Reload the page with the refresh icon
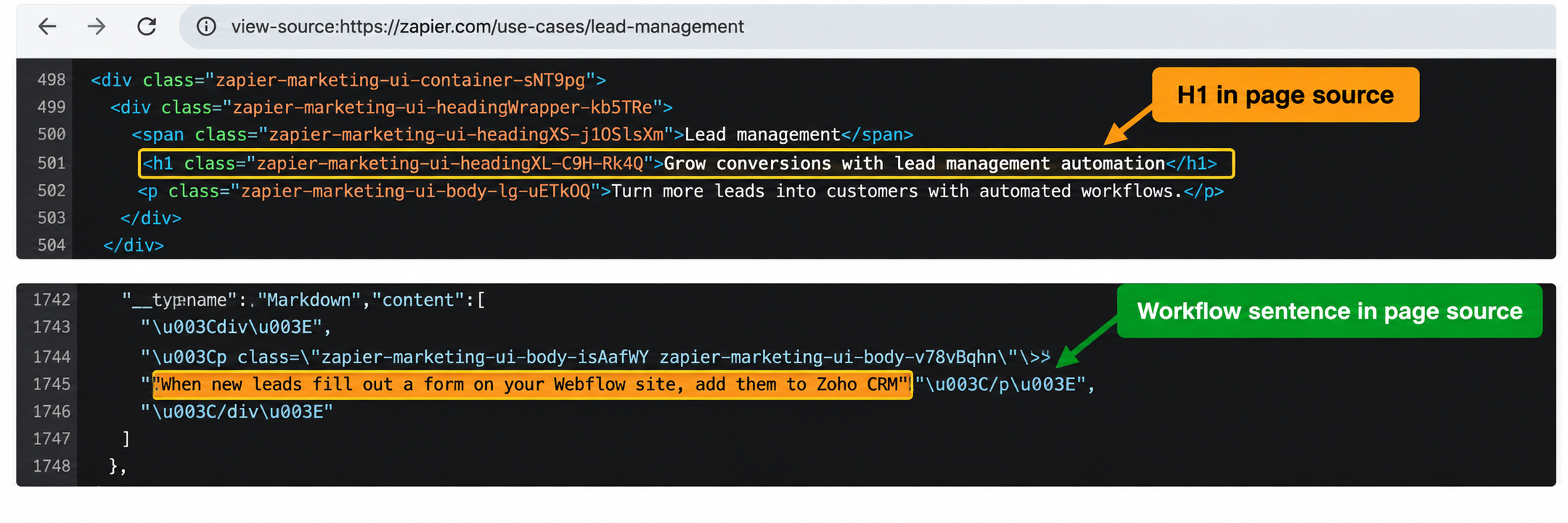Screen dimensions: 1568x523 click(x=147, y=27)
